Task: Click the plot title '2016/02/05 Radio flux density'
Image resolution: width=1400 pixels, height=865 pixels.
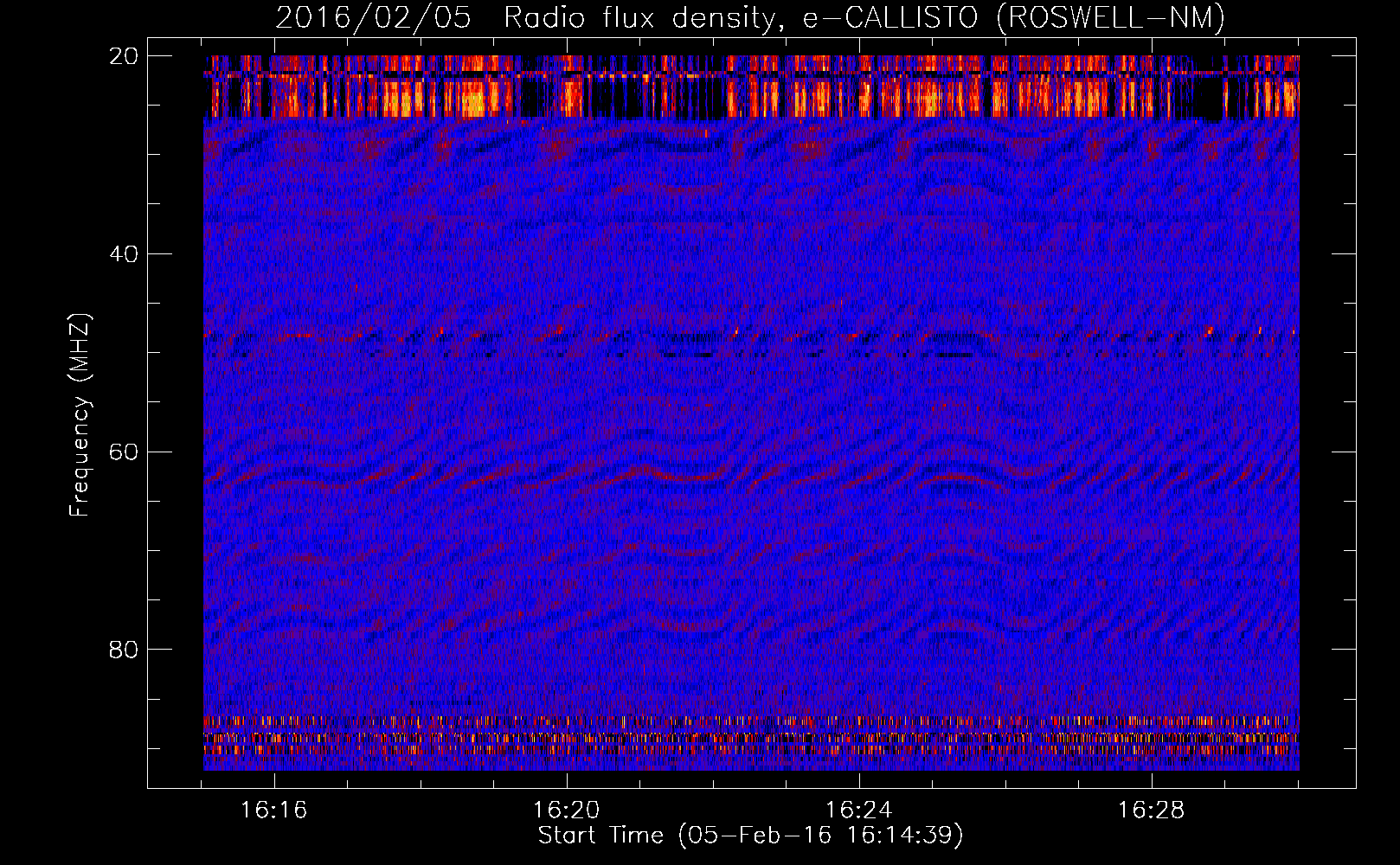Action: [x=750, y=17]
